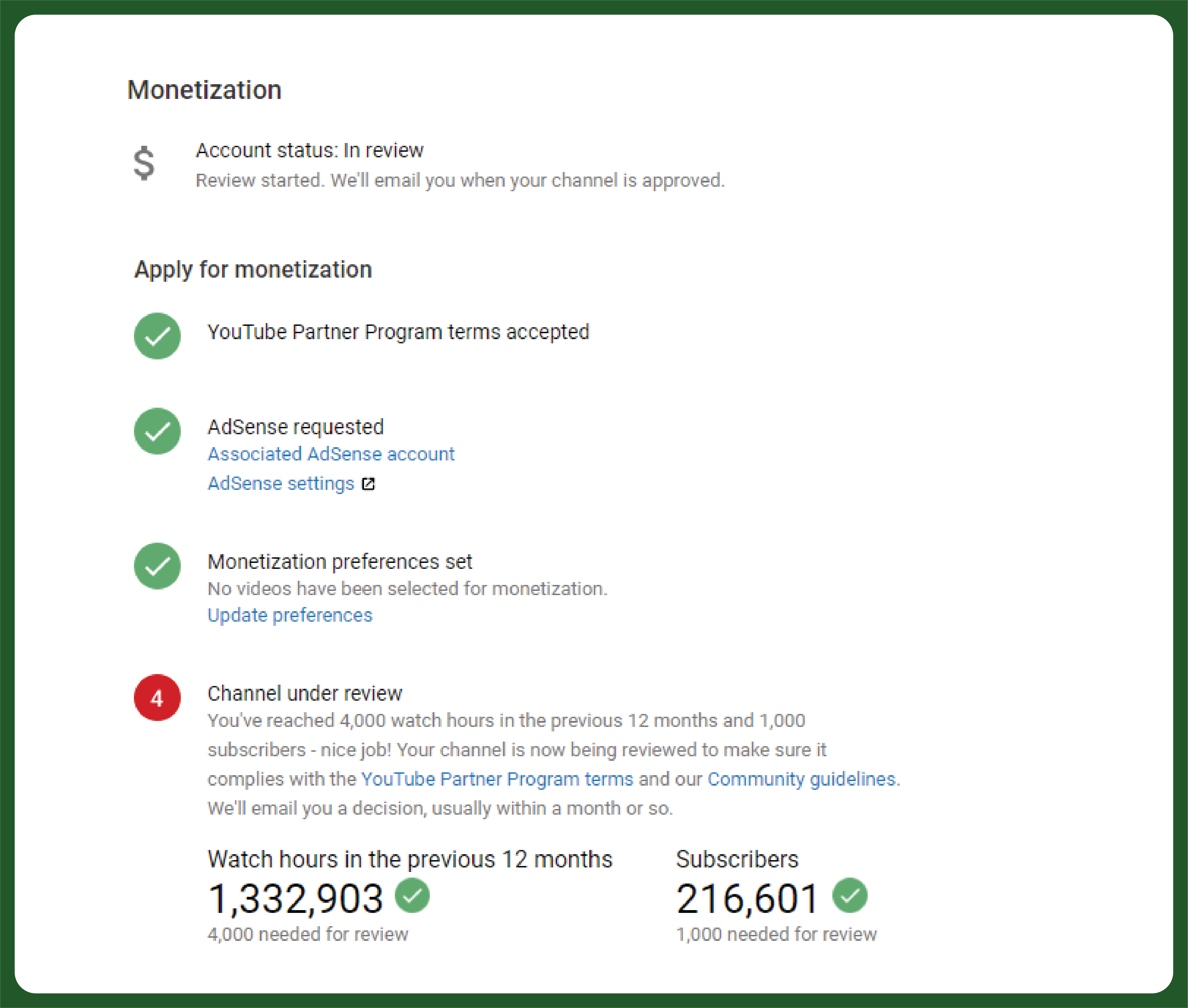Viewport: 1188px width, 1008px height.
Task: Click 'AdSense requested' step title
Action: tap(296, 427)
